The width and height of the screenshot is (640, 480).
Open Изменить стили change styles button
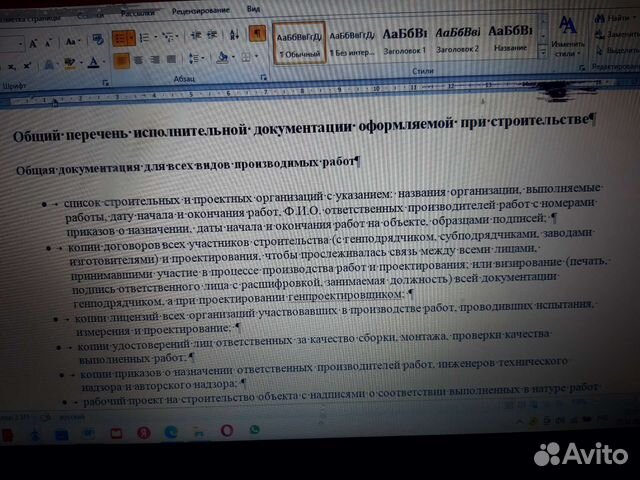[x=567, y=38]
